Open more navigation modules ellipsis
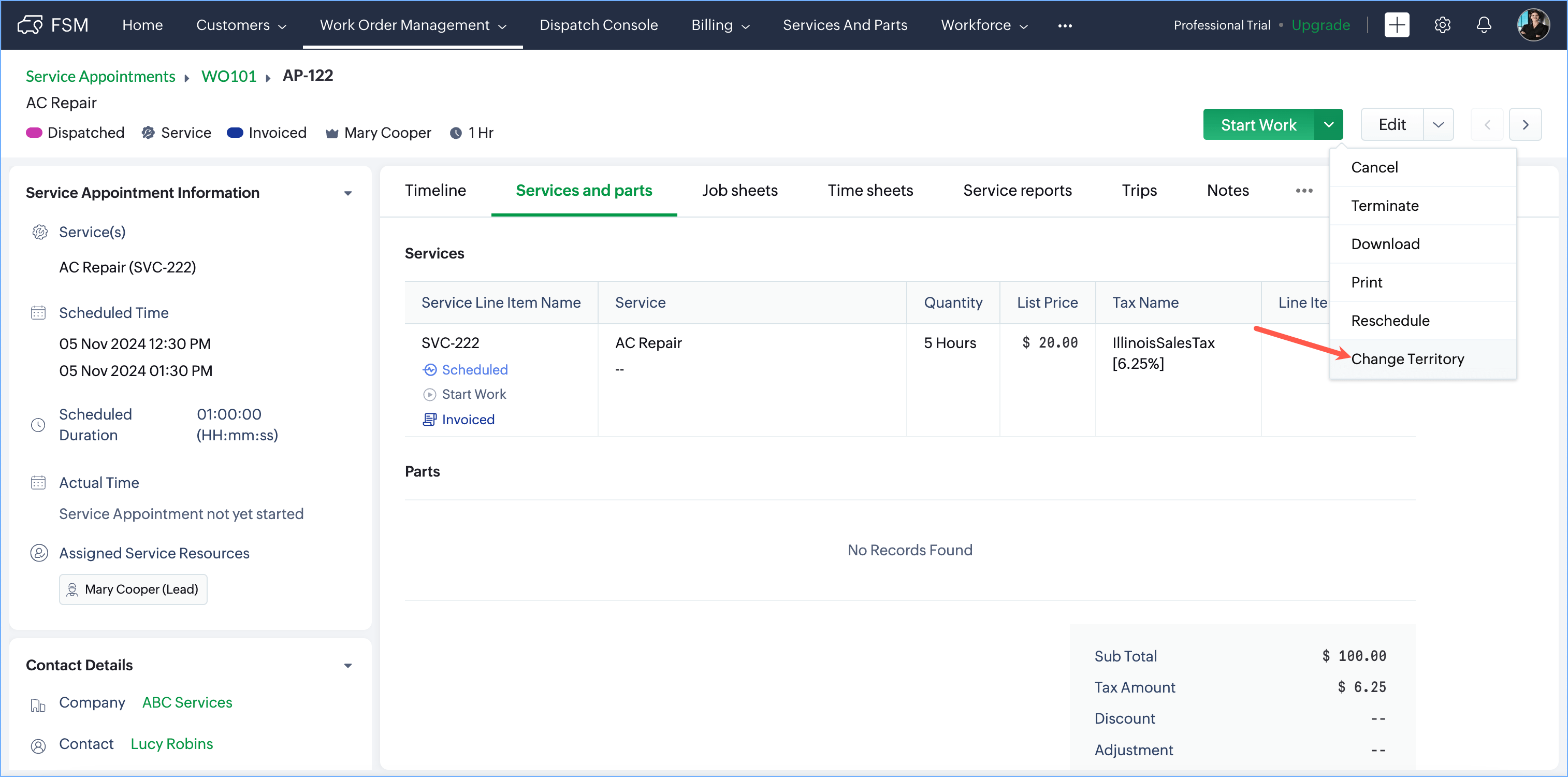Screen dimensions: 1568x777 tap(1065, 25)
